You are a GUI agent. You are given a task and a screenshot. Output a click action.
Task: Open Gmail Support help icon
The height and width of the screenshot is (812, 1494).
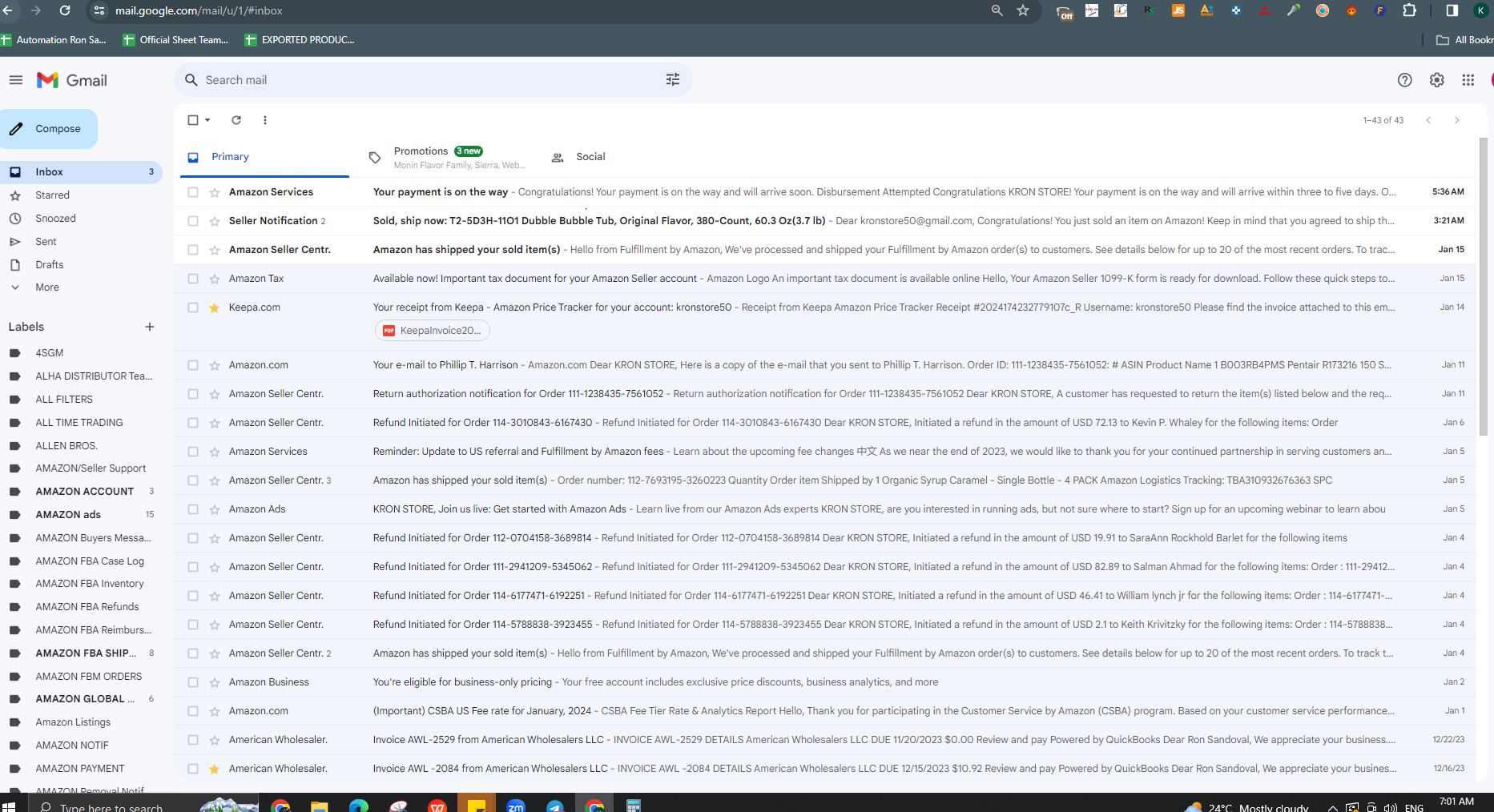coord(1404,80)
